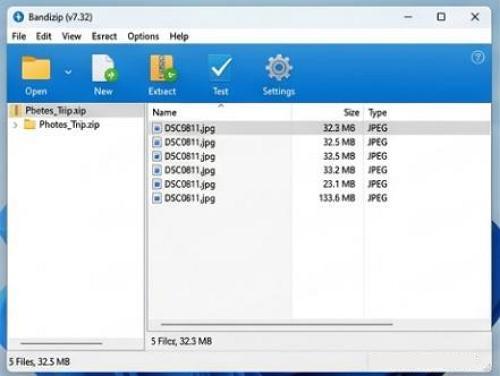Click the New archive toolbar icon
Viewport: 500px width, 376px height.
pos(104,68)
